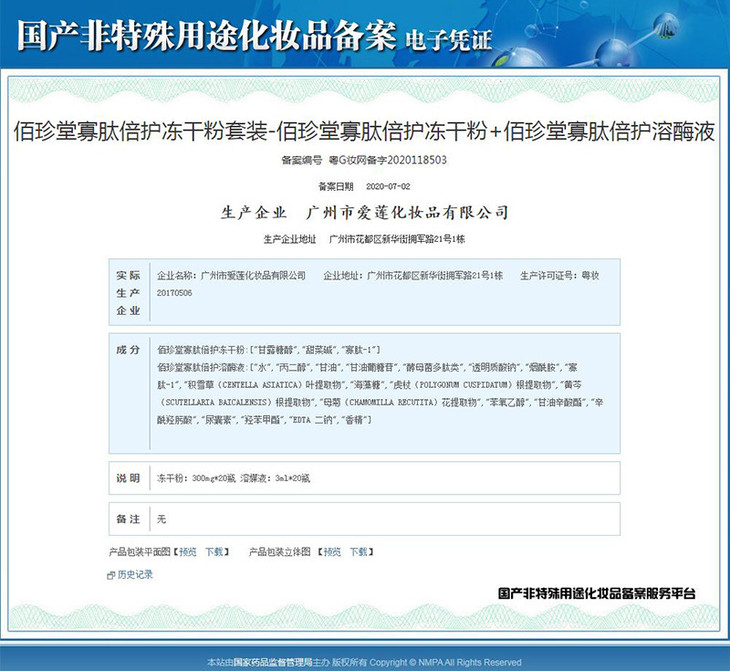Click the 产品包装立体图 label

pyautogui.click(x=280, y=552)
